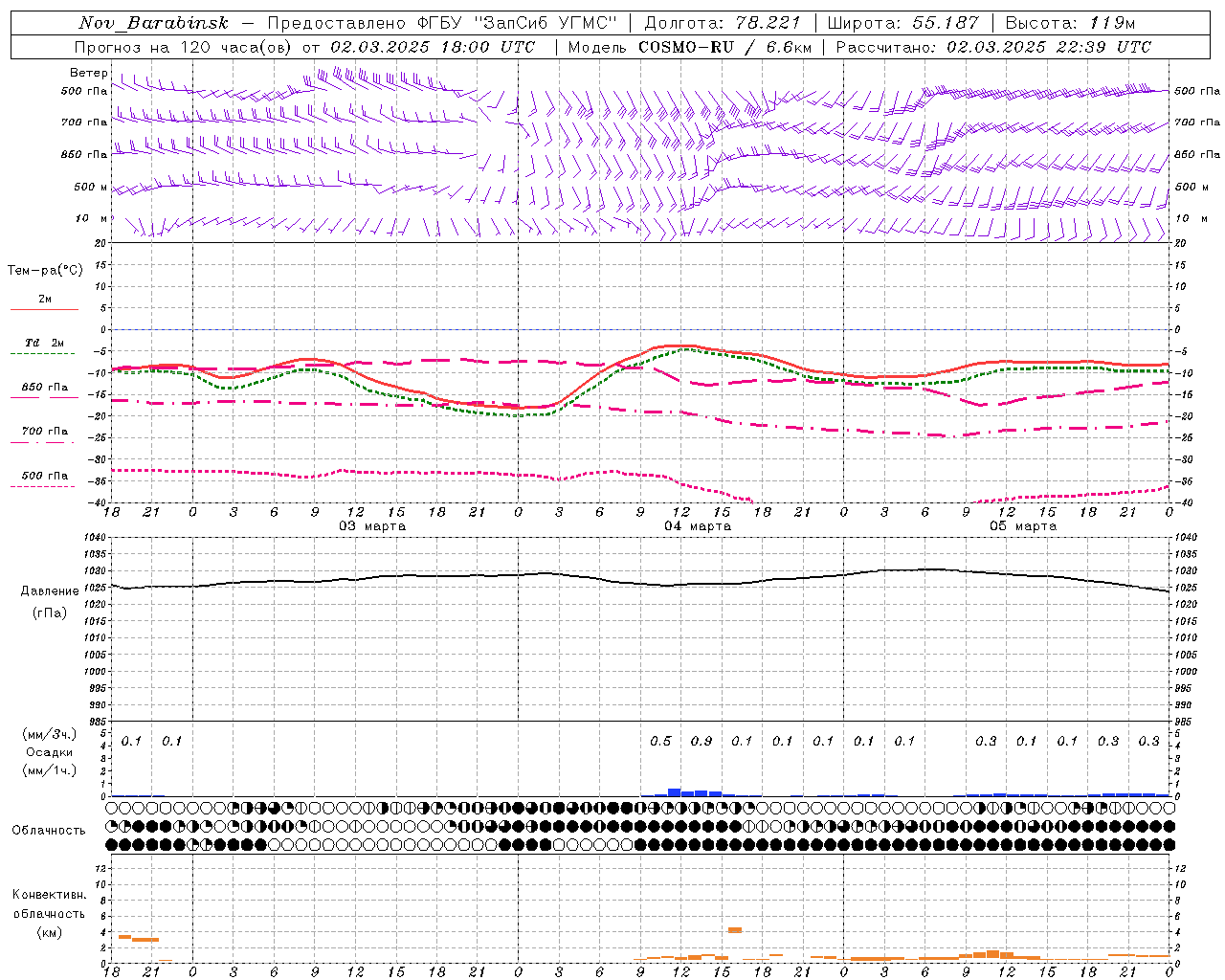Viewport: 1225px width, 980px height.
Task: Select the 'Предоставлено ФГБУ "ЗапСиб УГМС"' text
Action: [x=443, y=23]
